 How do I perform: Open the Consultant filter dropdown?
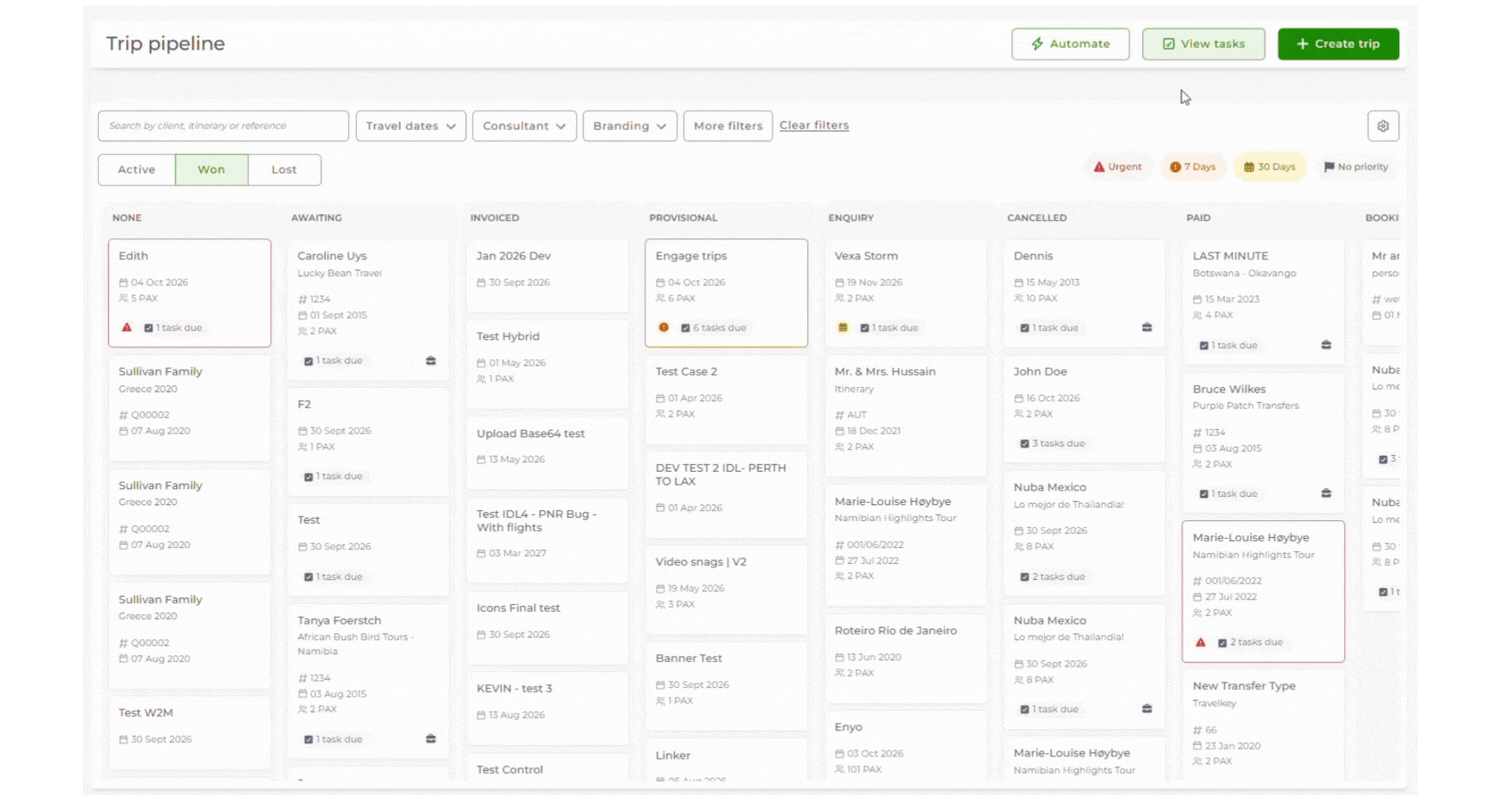(x=525, y=126)
